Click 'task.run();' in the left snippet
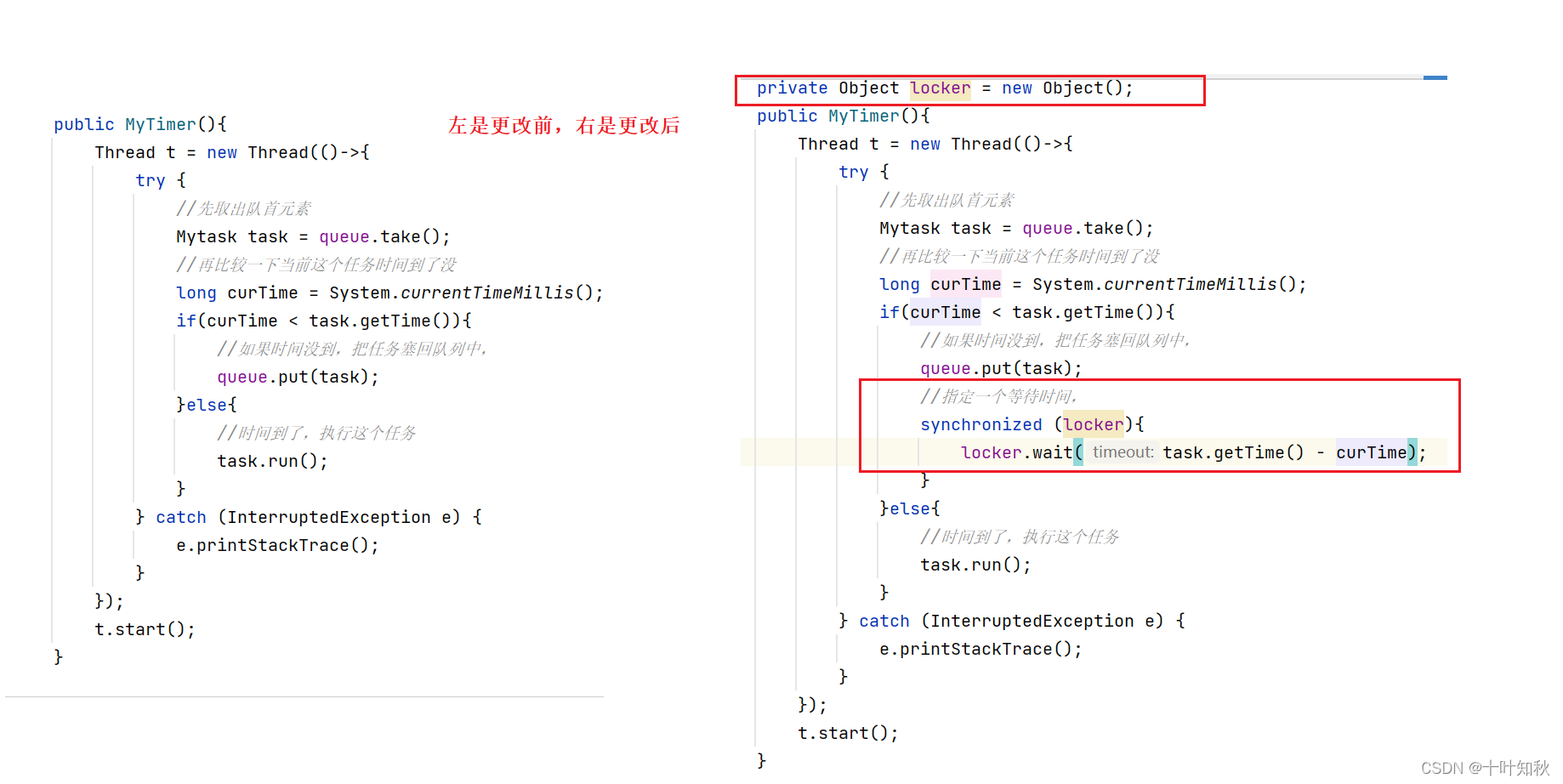Image resolution: width=1563 pixels, height=784 pixels. click(272, 462)
